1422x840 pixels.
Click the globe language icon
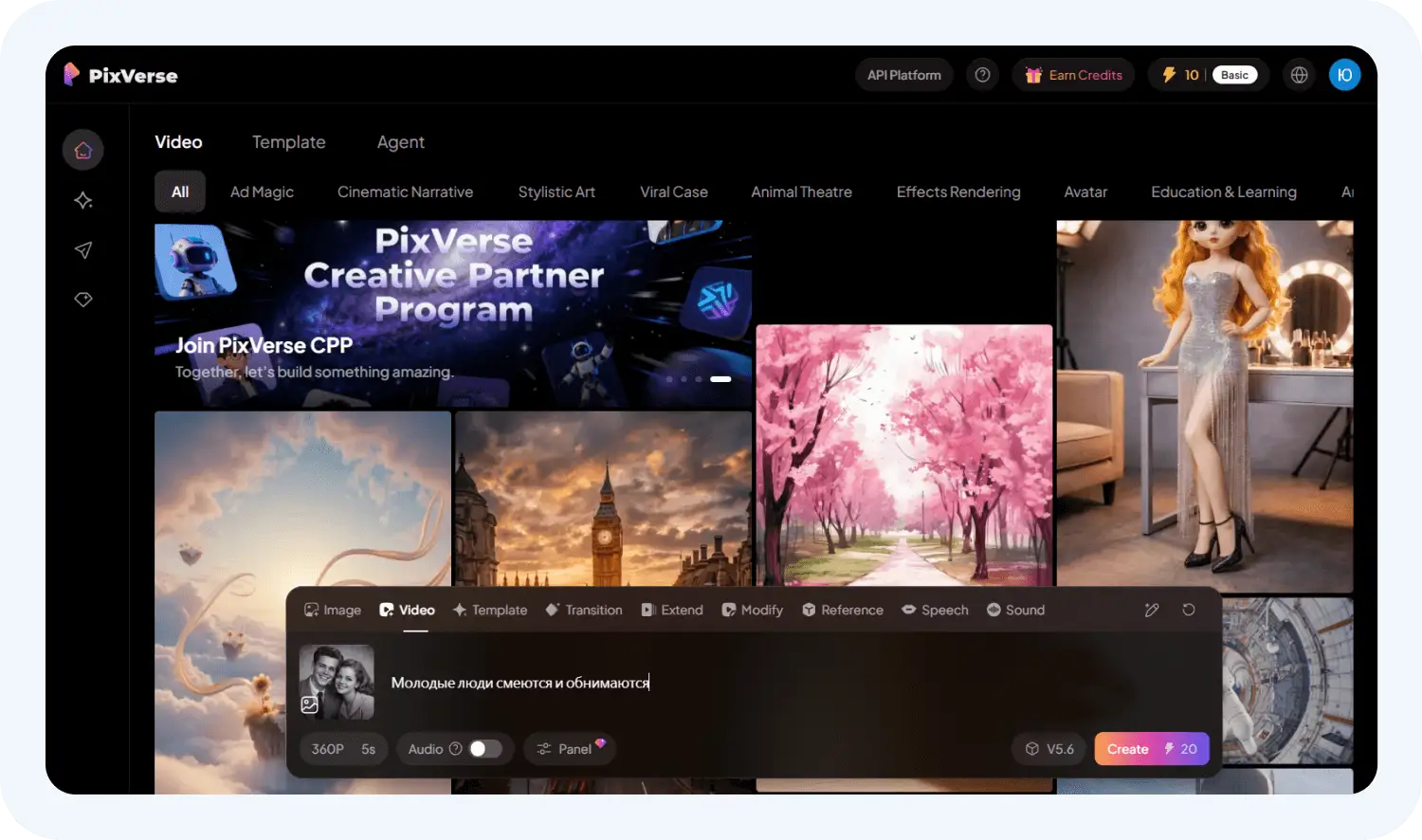pyautogui.click(x=1299, y=75)
